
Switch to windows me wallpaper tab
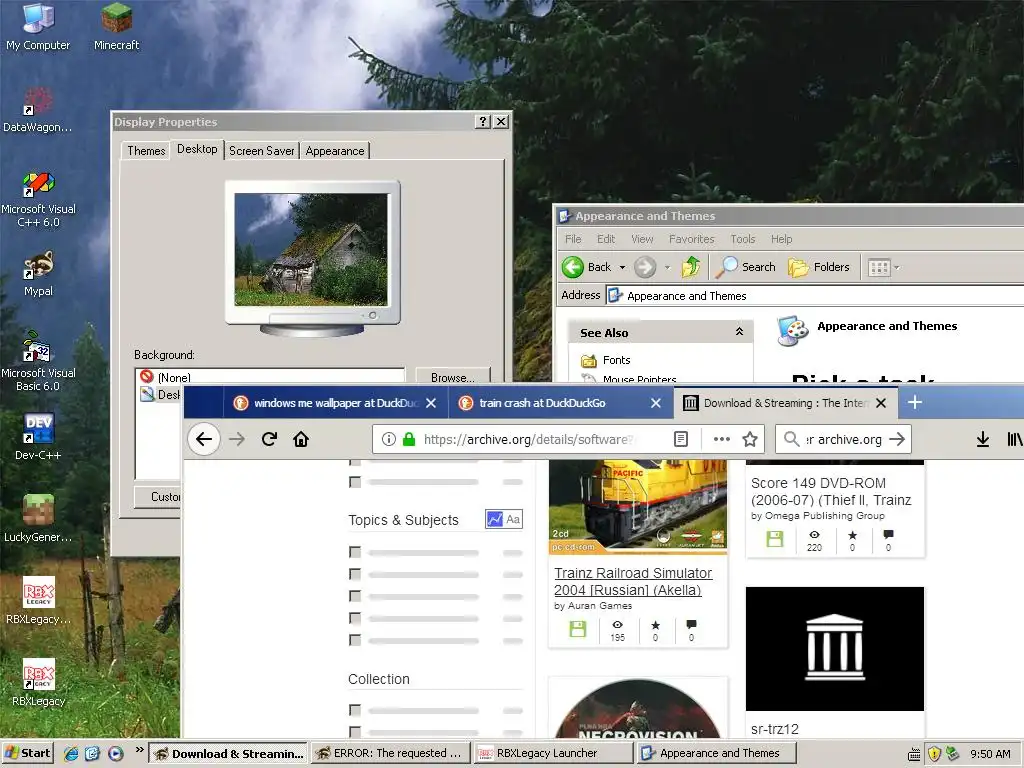tap(336, 403)
